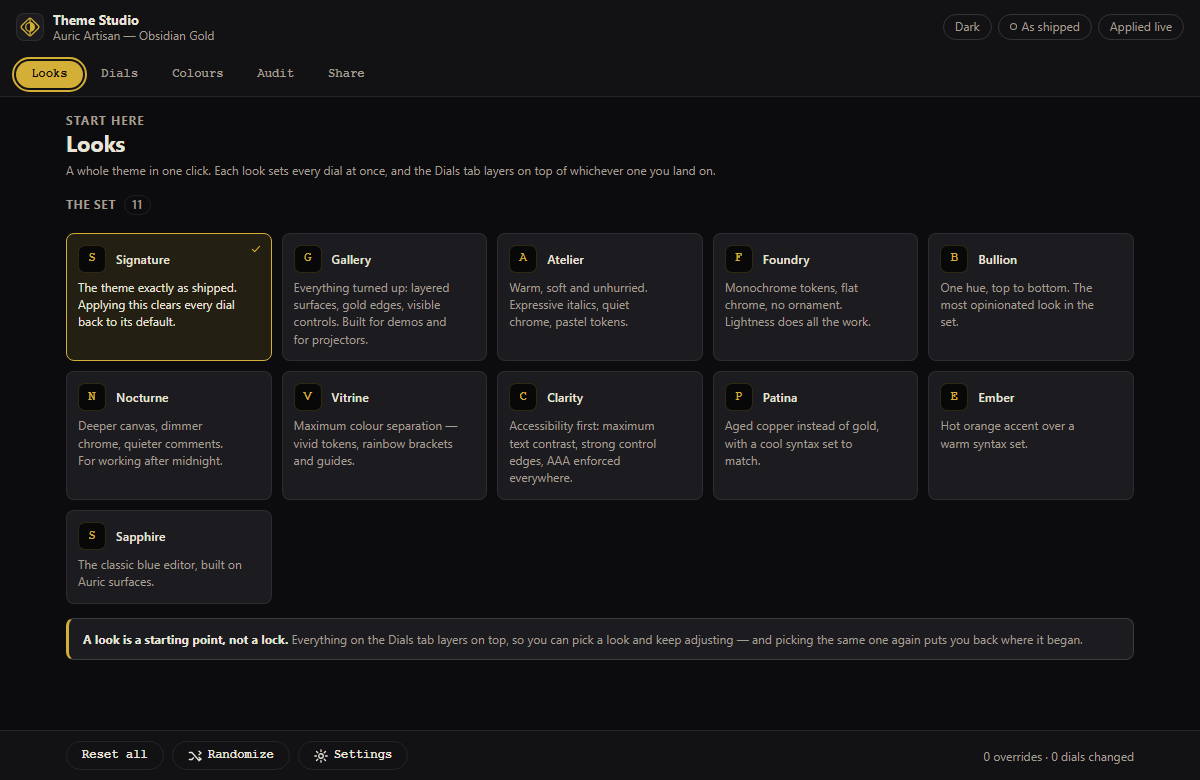Click the Theme Studio title text

click(96, 20)
